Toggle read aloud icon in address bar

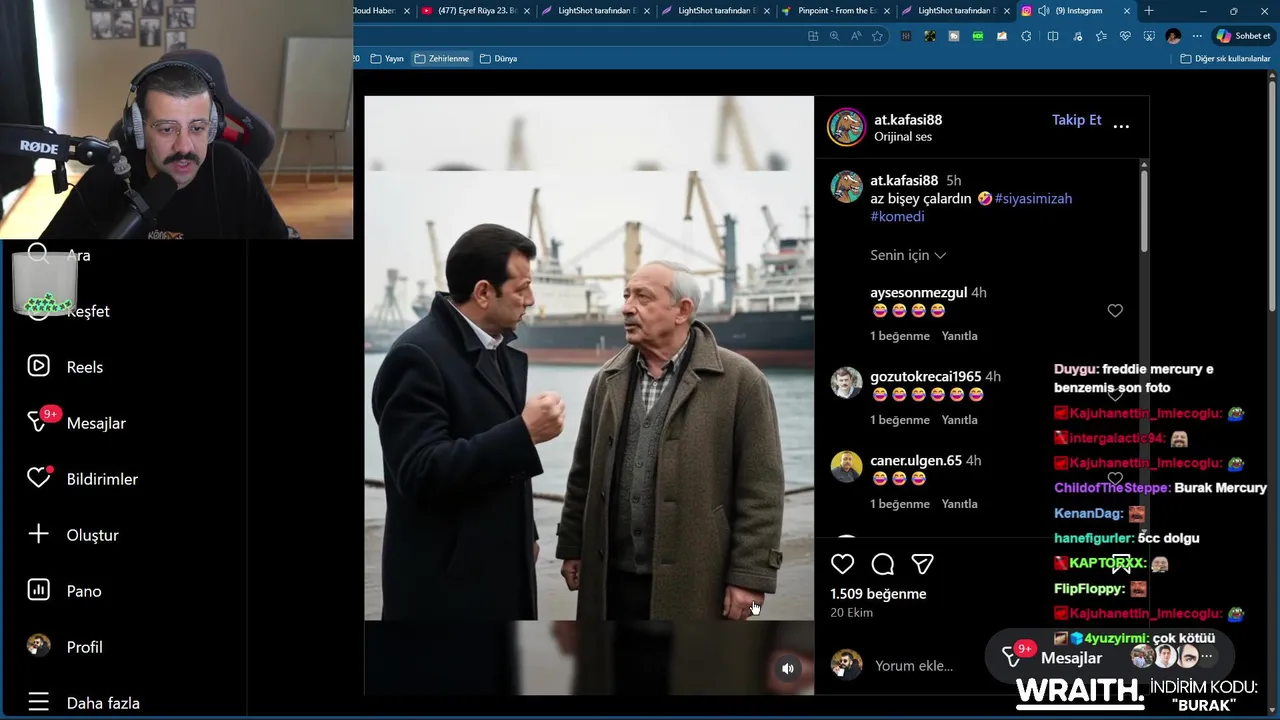click(x=856, y=36)
